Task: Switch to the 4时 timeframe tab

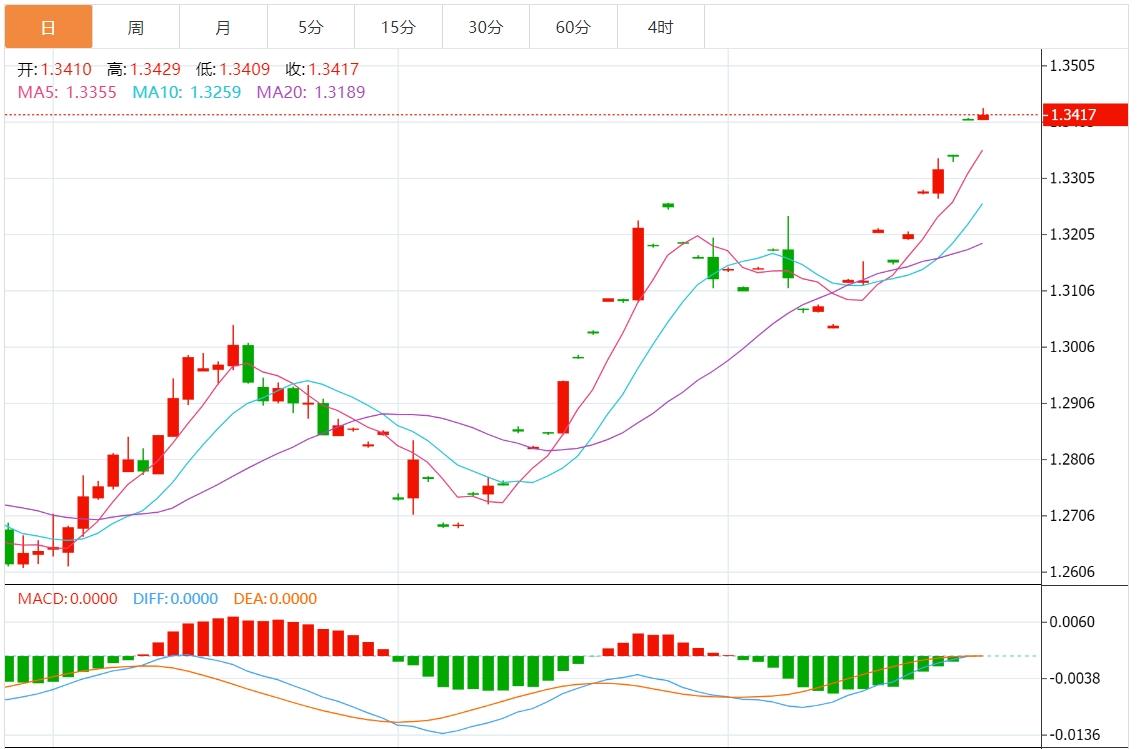Action: (x=660, y=27)
